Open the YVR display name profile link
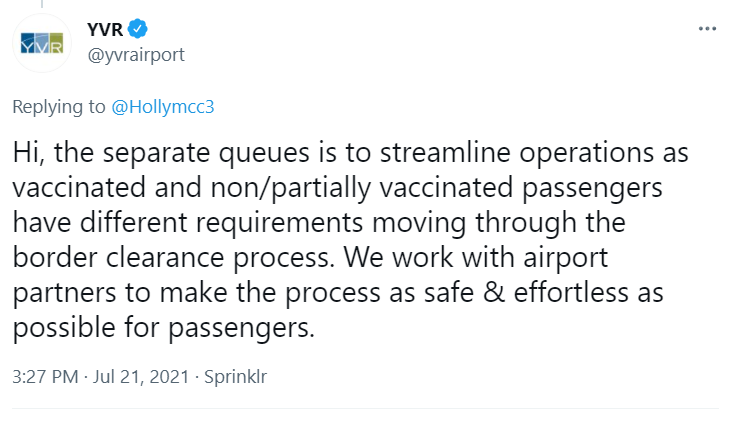 pos(105,30)
